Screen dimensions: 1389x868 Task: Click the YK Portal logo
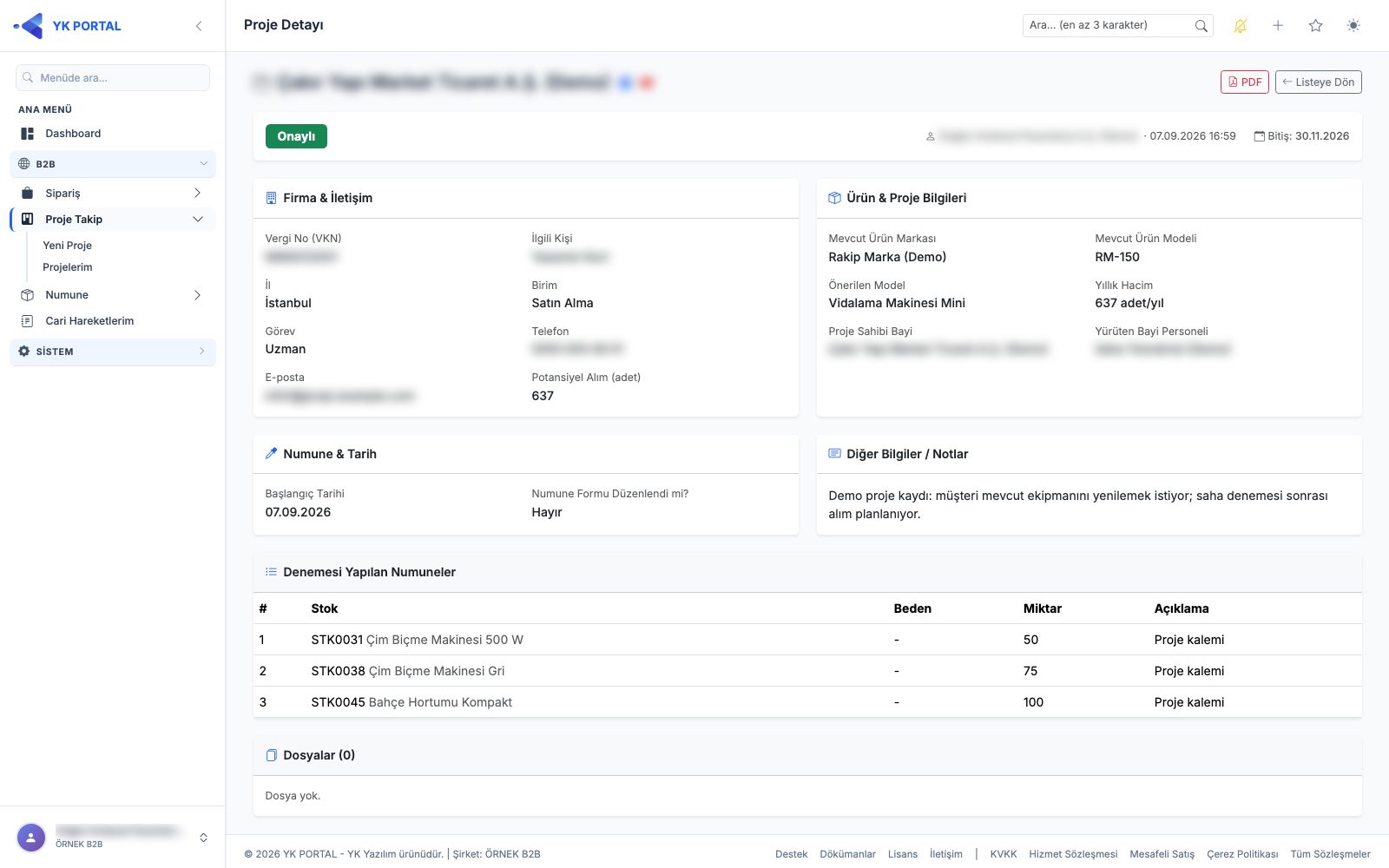coord(67,26)
